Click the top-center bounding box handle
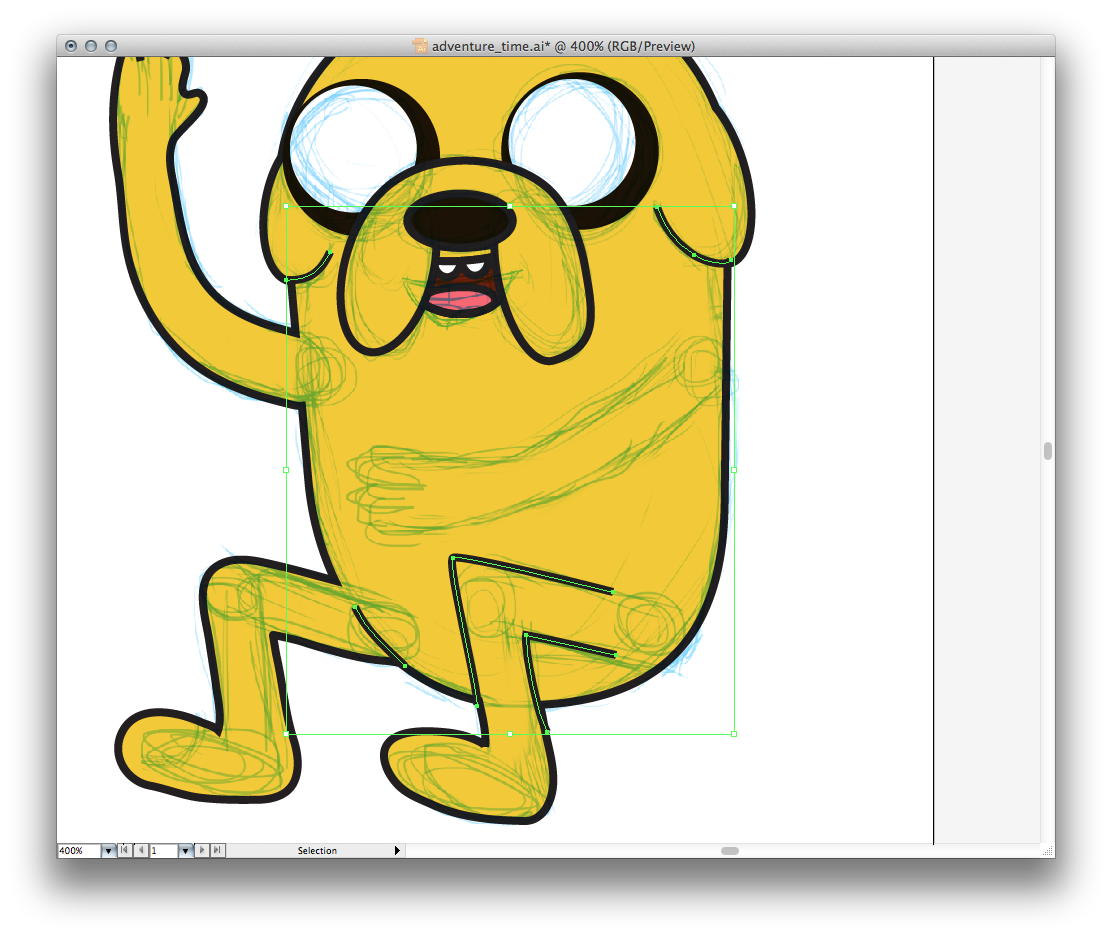1112x937 pixels. point(510,206)
